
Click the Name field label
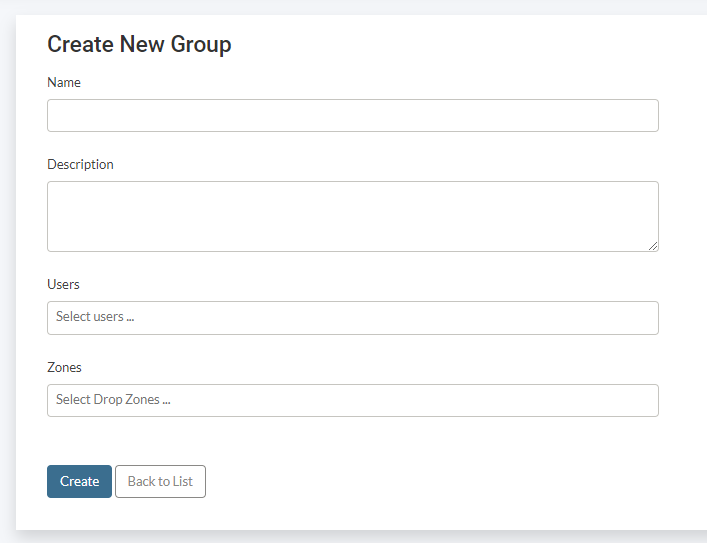coord(64,82)
